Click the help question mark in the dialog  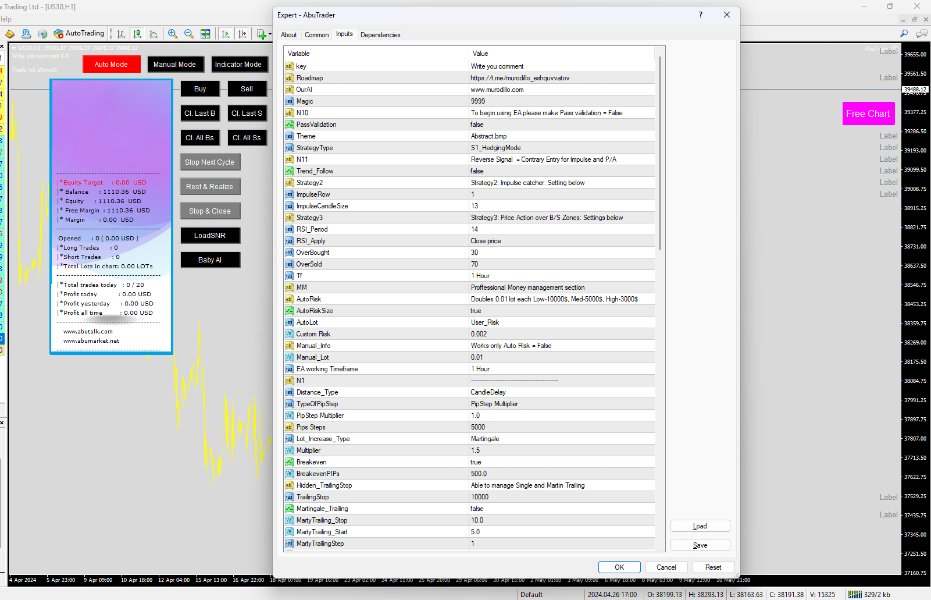coord(700,15)
